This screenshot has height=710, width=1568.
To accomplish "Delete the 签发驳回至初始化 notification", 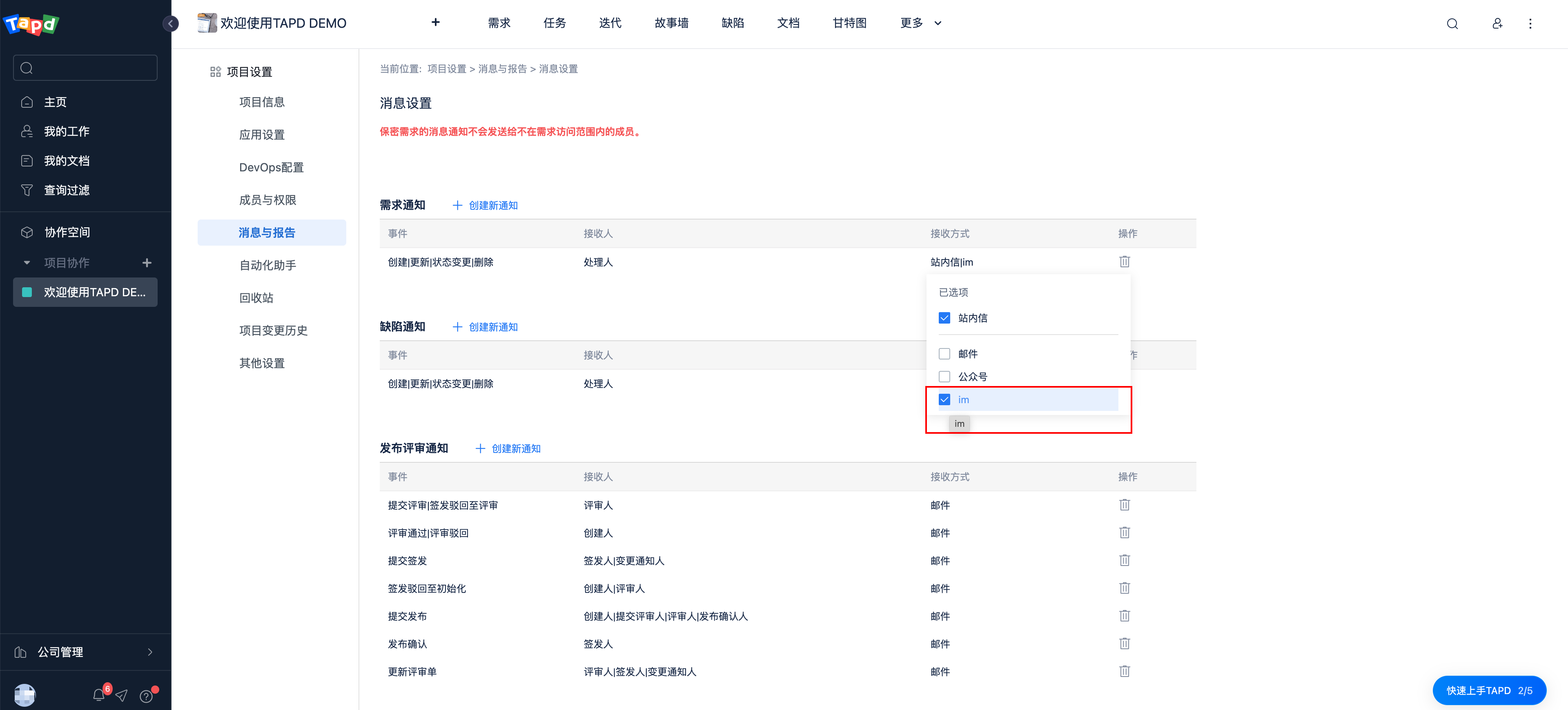I will (1124, 588).
